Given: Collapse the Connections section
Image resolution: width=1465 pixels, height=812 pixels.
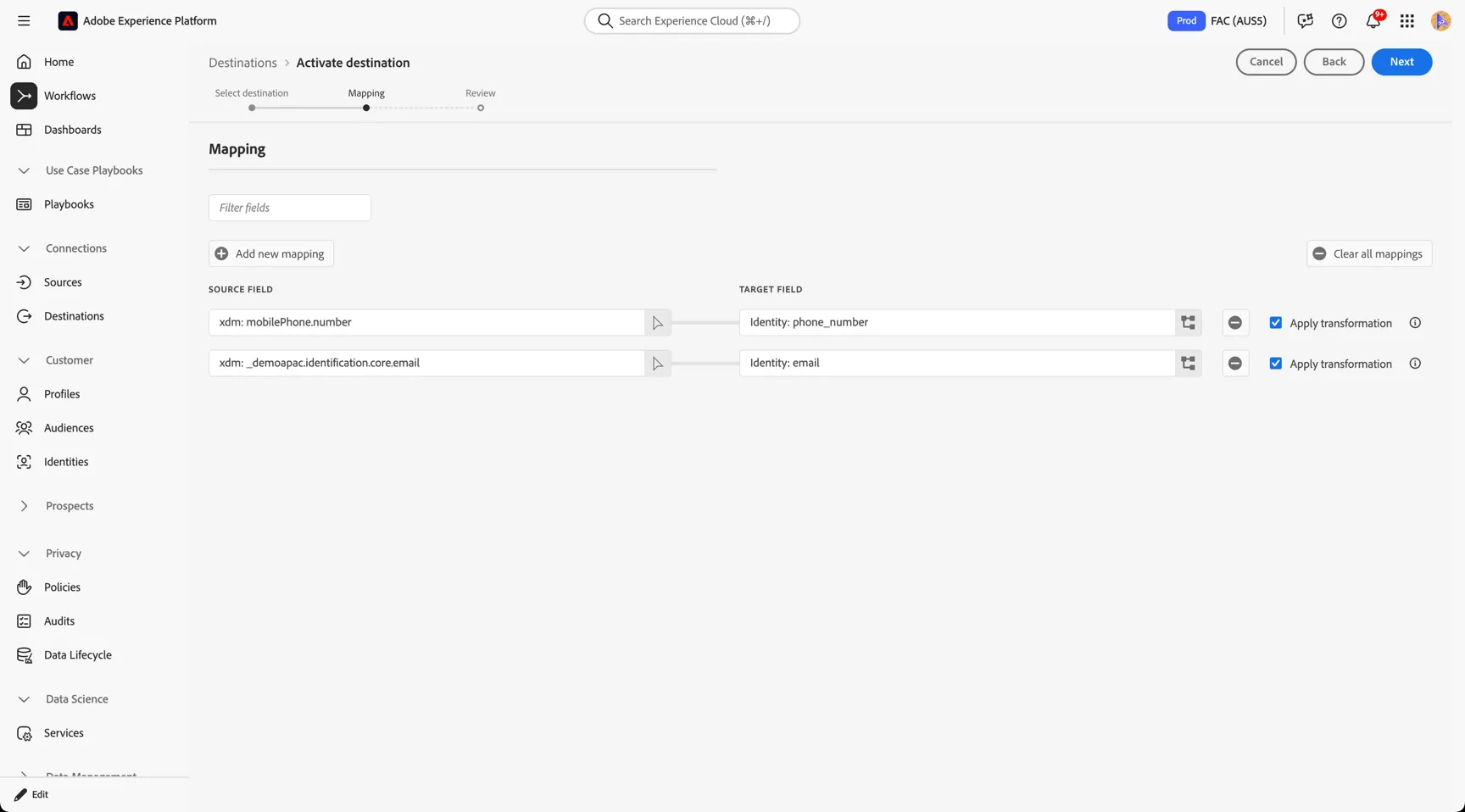Looking at the screenshot, I should pyautogui.click(x=24, y=248).
